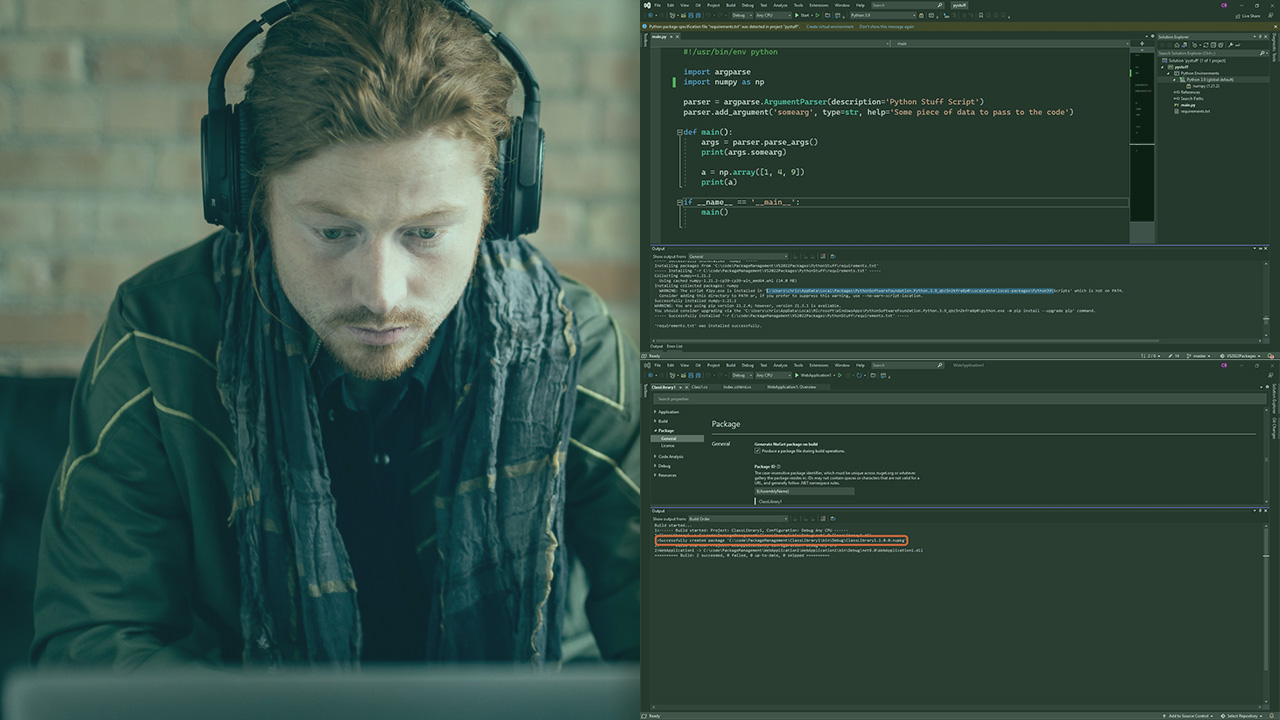This screenshot has height=720, width=1280.
Task: Select Licence under the Package section
Action: pyautogui.click(x=668, y=446)
